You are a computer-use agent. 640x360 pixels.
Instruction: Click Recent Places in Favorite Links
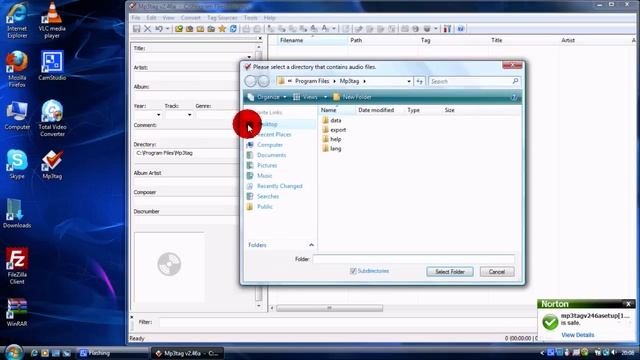point(274,134)
